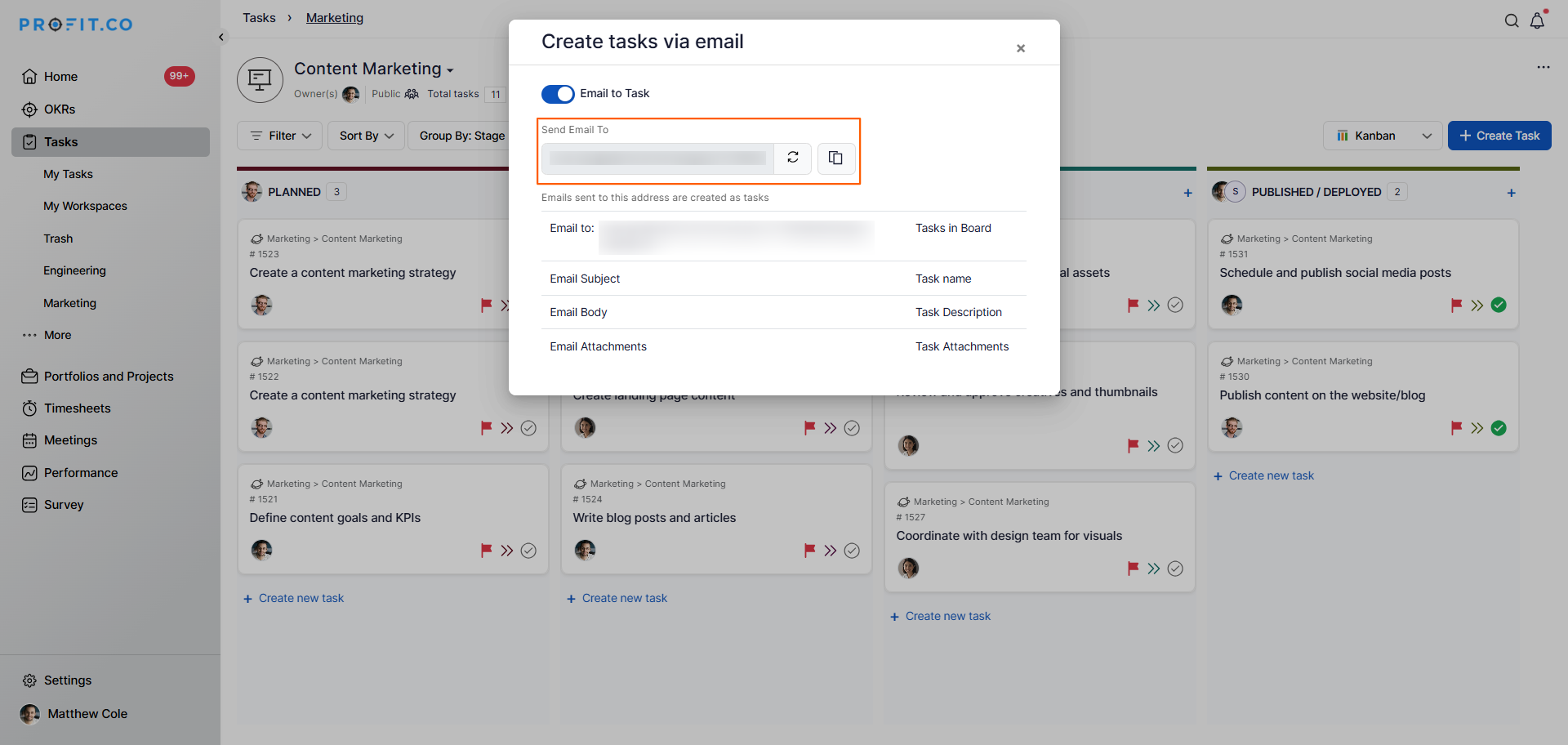Open the Sort By dropdown
Image resolution: width=1568 pixels, height=745 pixels.
(367, 136)
